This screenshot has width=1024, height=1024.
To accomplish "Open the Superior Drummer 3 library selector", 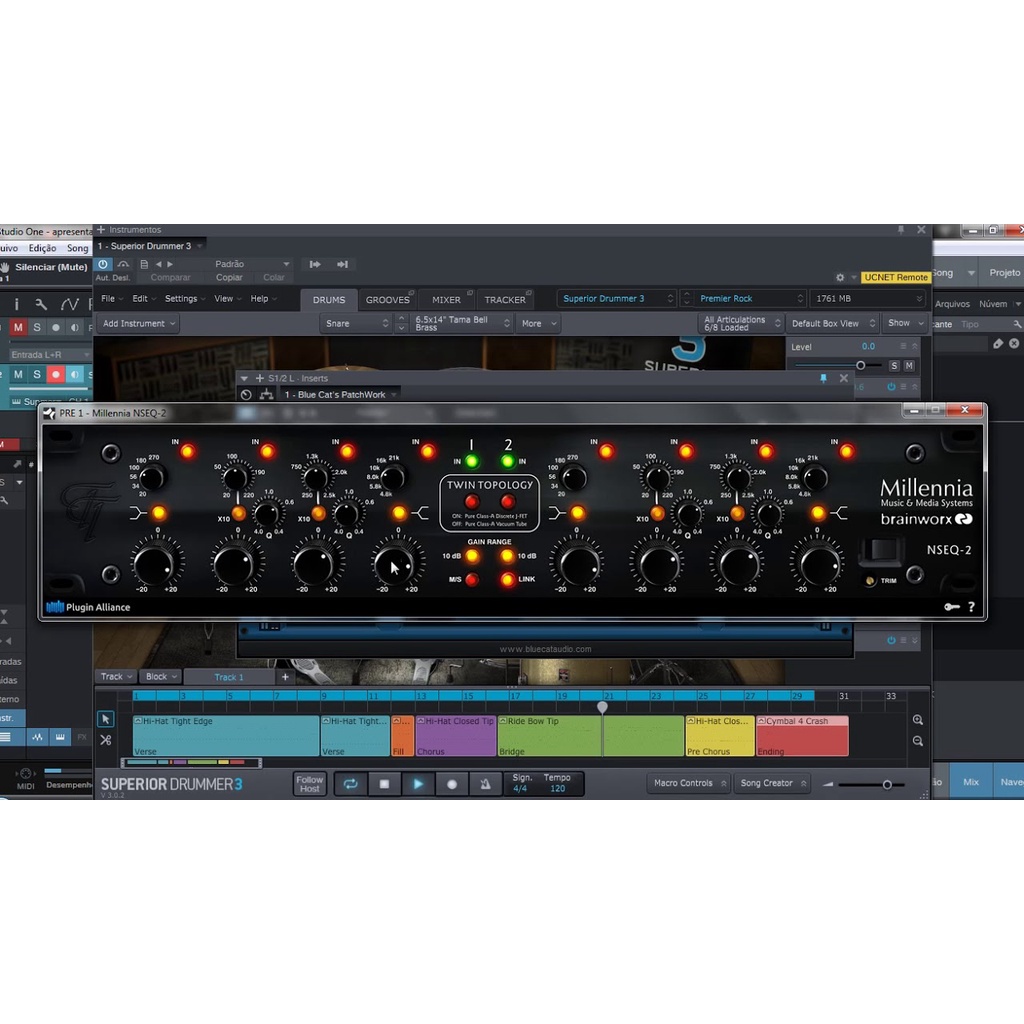I will (x=616, y=298).
